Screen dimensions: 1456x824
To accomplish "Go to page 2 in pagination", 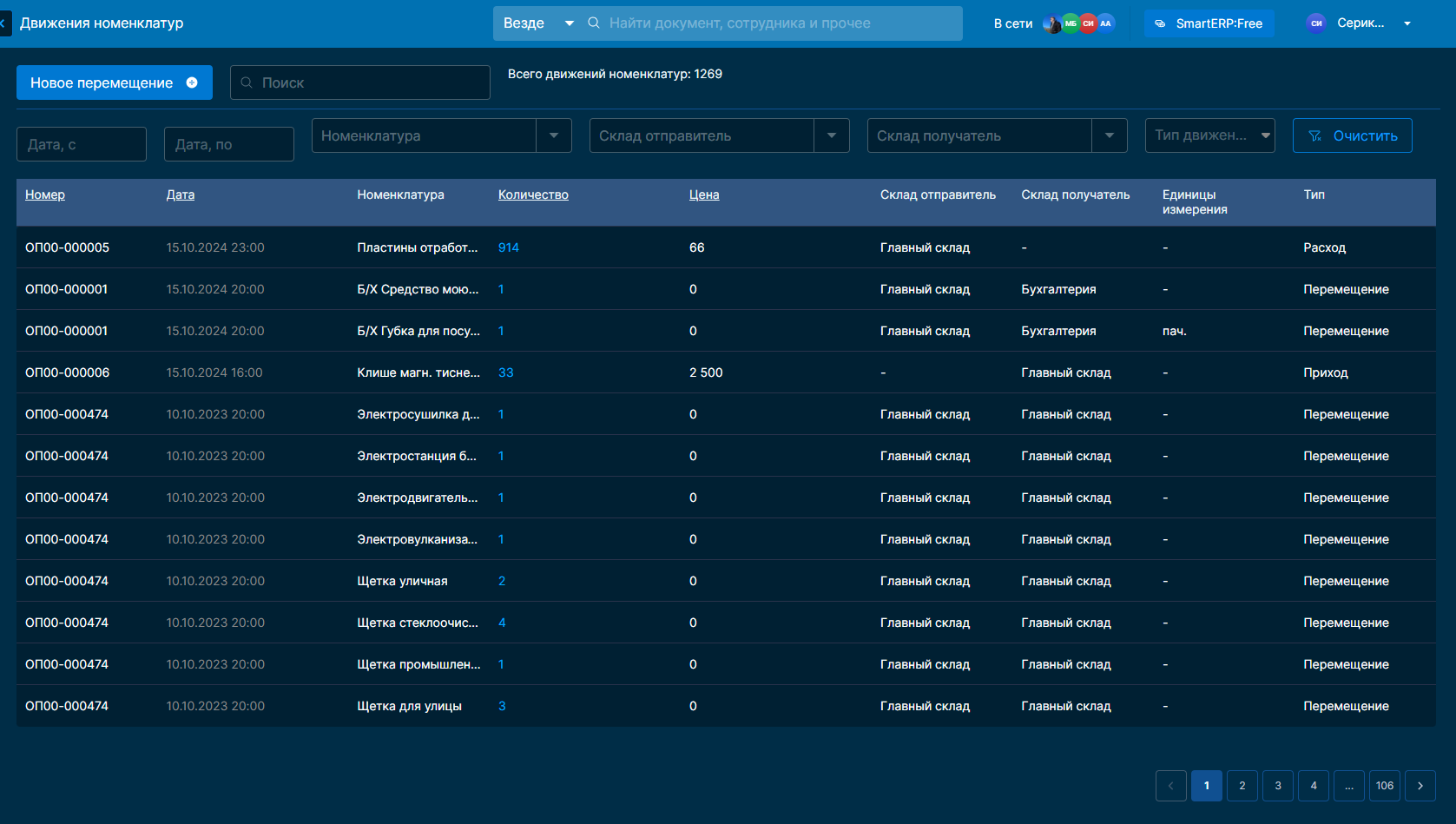I will click(1242, 786).
